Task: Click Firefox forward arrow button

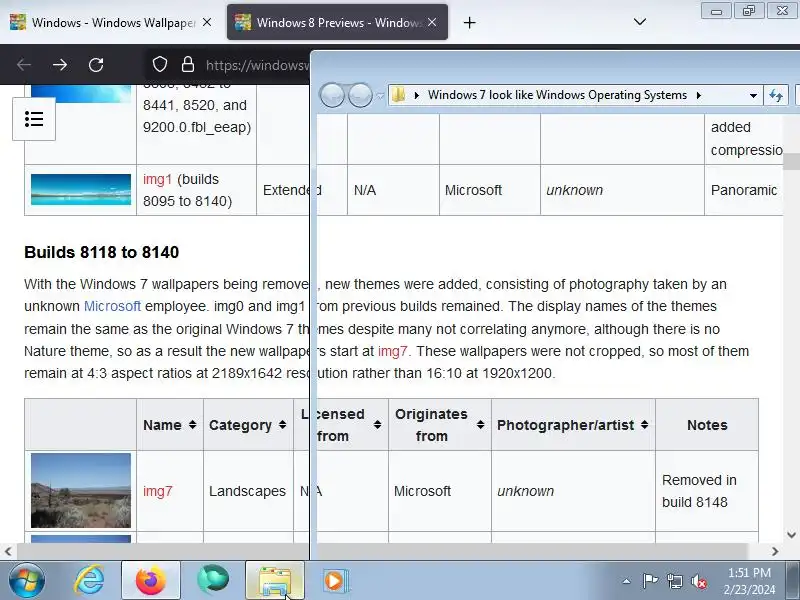Action: pos(60,65)
